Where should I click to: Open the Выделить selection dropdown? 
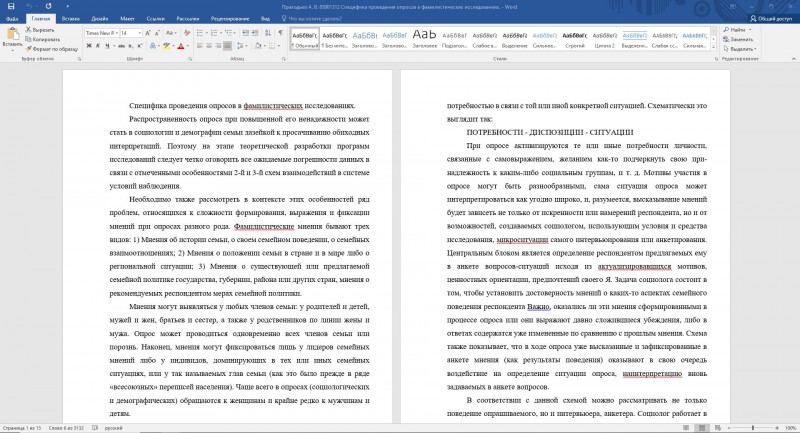click(740, 49)
